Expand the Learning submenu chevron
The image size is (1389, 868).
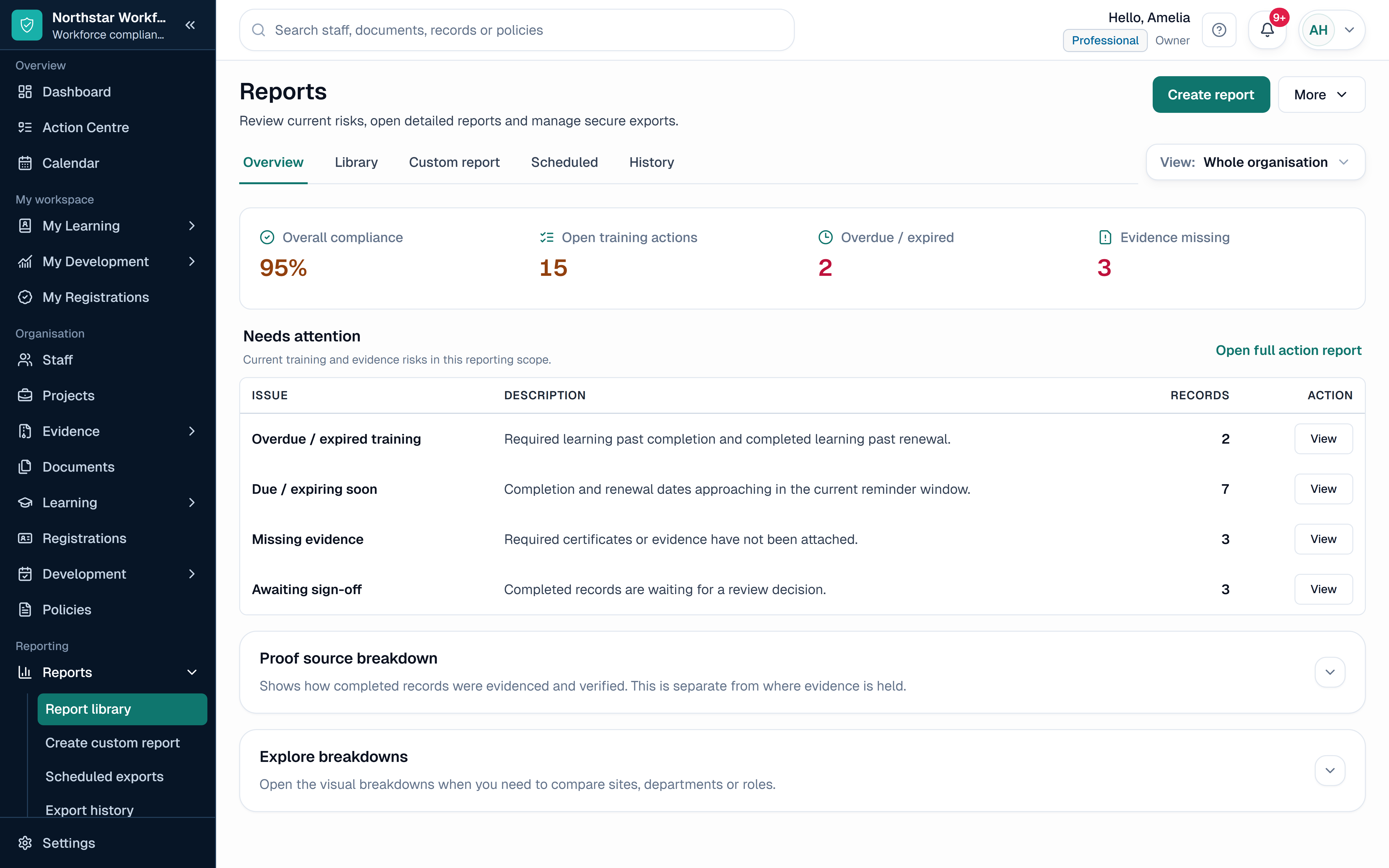192,502
